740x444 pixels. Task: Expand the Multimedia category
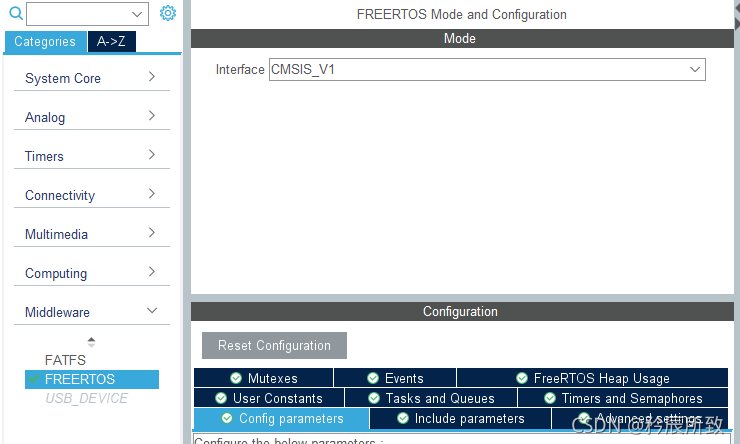(x=92, y=234)
